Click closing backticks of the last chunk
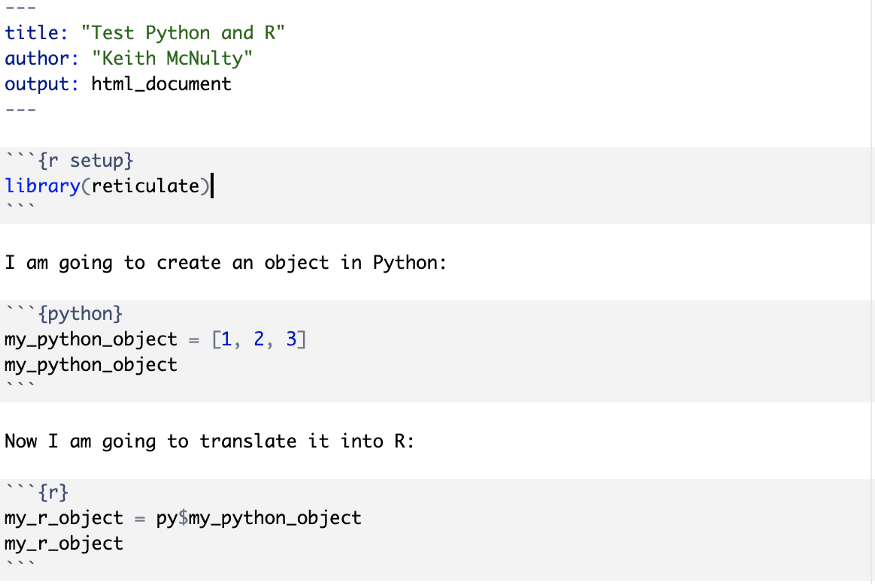The width and height of the screenshot is (875, 584). tap(20, 566)
